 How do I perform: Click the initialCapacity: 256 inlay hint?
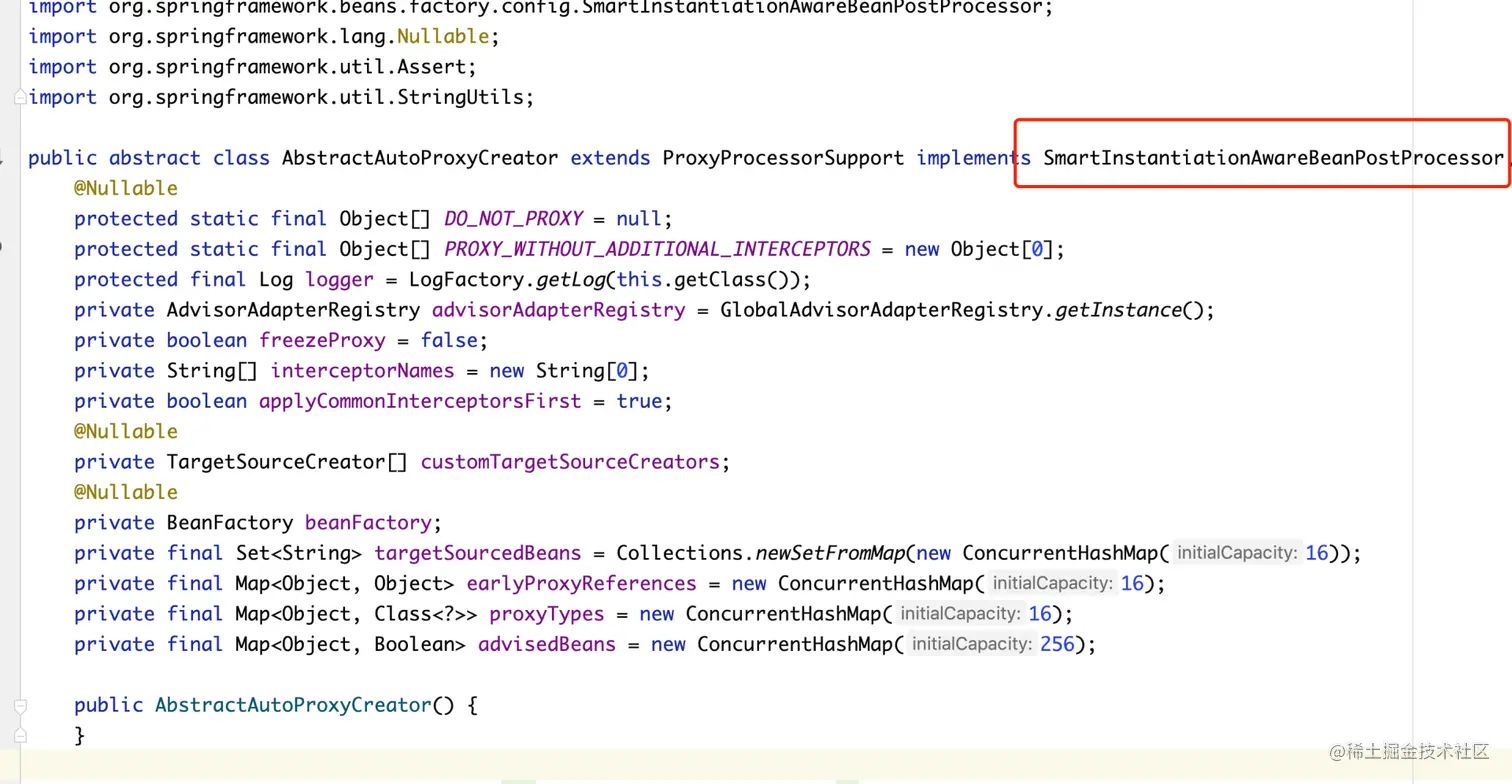pyautogui.click(x=970, y=645)
